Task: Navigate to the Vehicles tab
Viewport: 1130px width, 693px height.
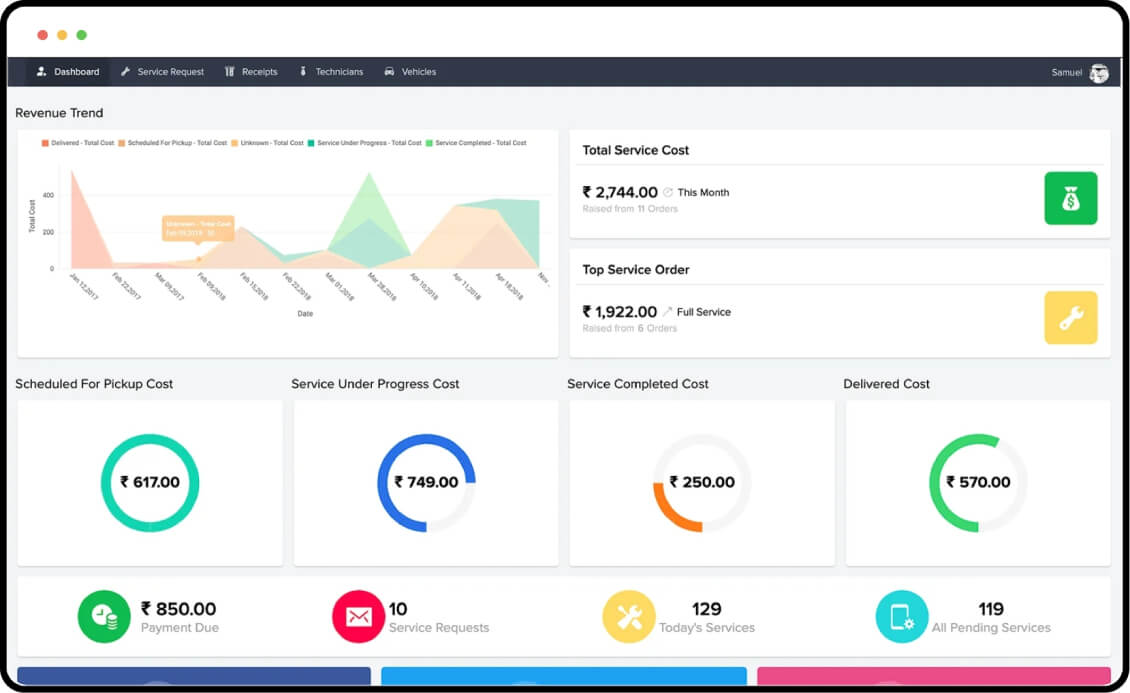Action: coord(411,72)
